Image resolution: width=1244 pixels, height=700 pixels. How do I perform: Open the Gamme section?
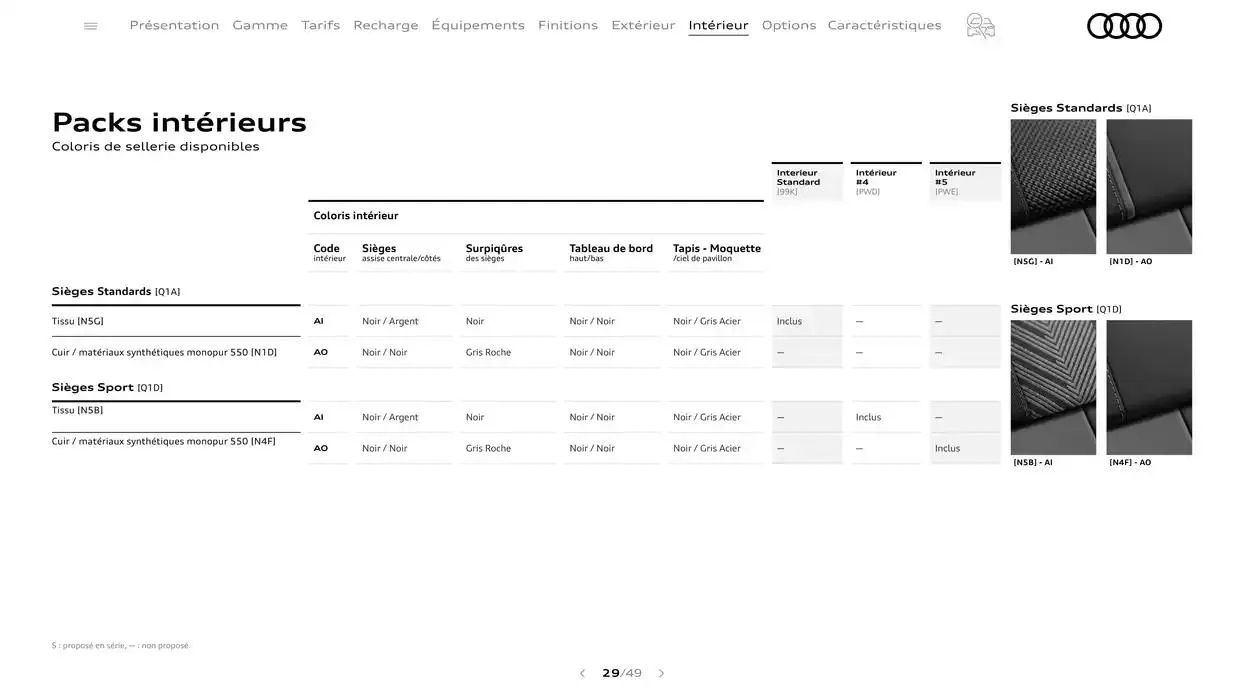[260, 23]
